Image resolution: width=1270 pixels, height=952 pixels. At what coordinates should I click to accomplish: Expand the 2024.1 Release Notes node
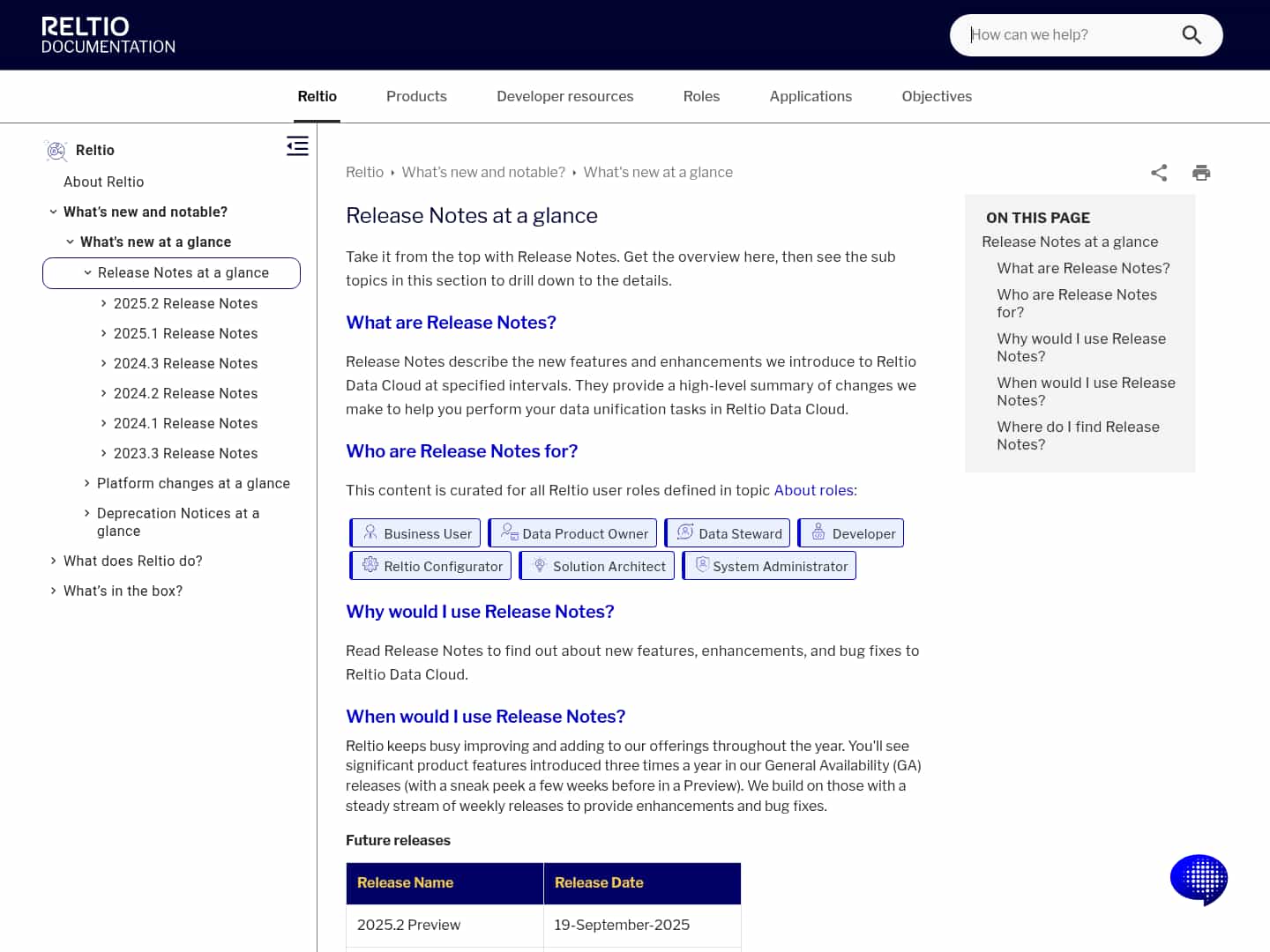pyautogui.click(x=103, y=423)
